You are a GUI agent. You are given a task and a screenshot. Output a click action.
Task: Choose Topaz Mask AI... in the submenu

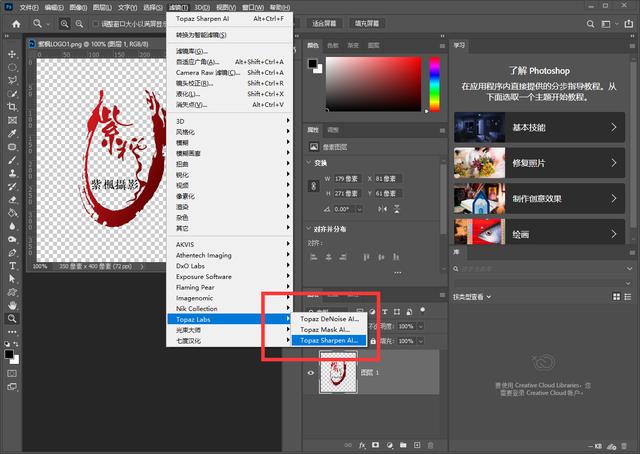[x=329, y=329]
